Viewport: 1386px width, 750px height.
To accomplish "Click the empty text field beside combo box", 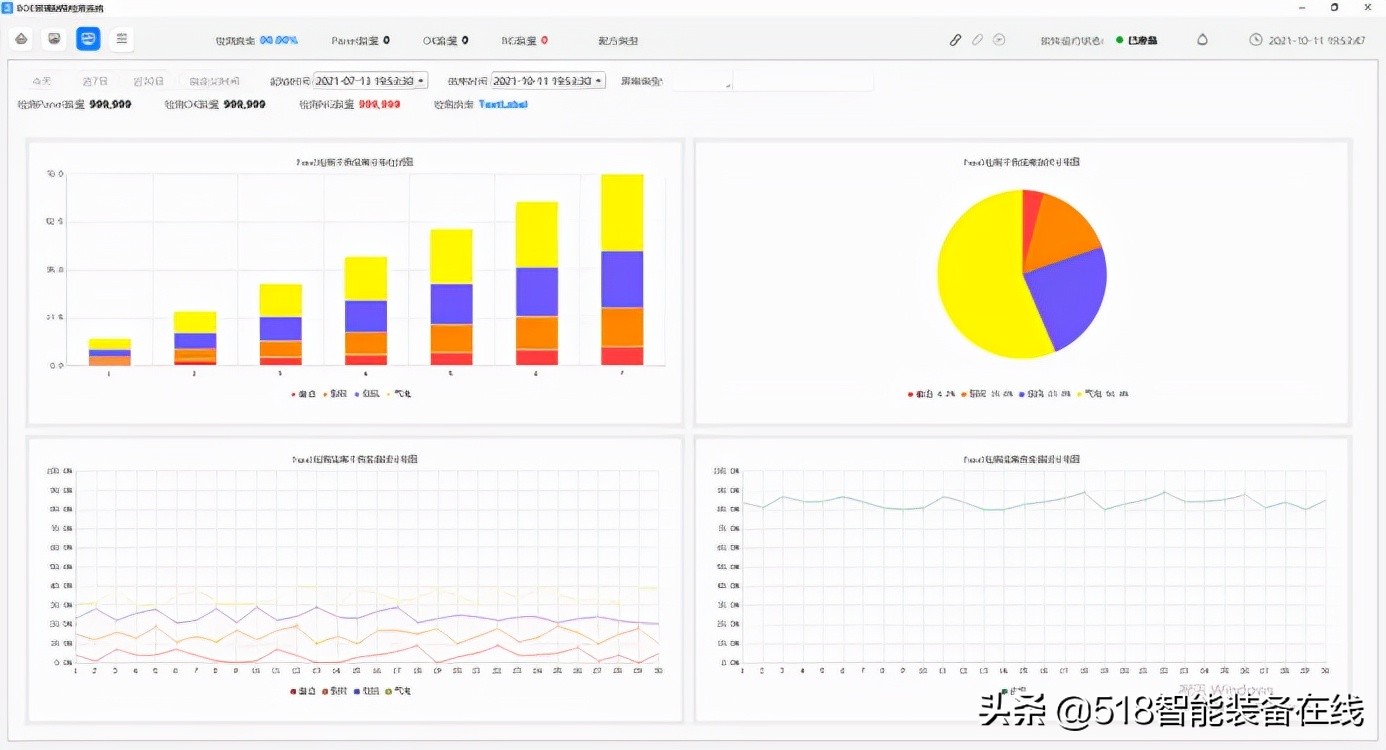I will [803, 81].
